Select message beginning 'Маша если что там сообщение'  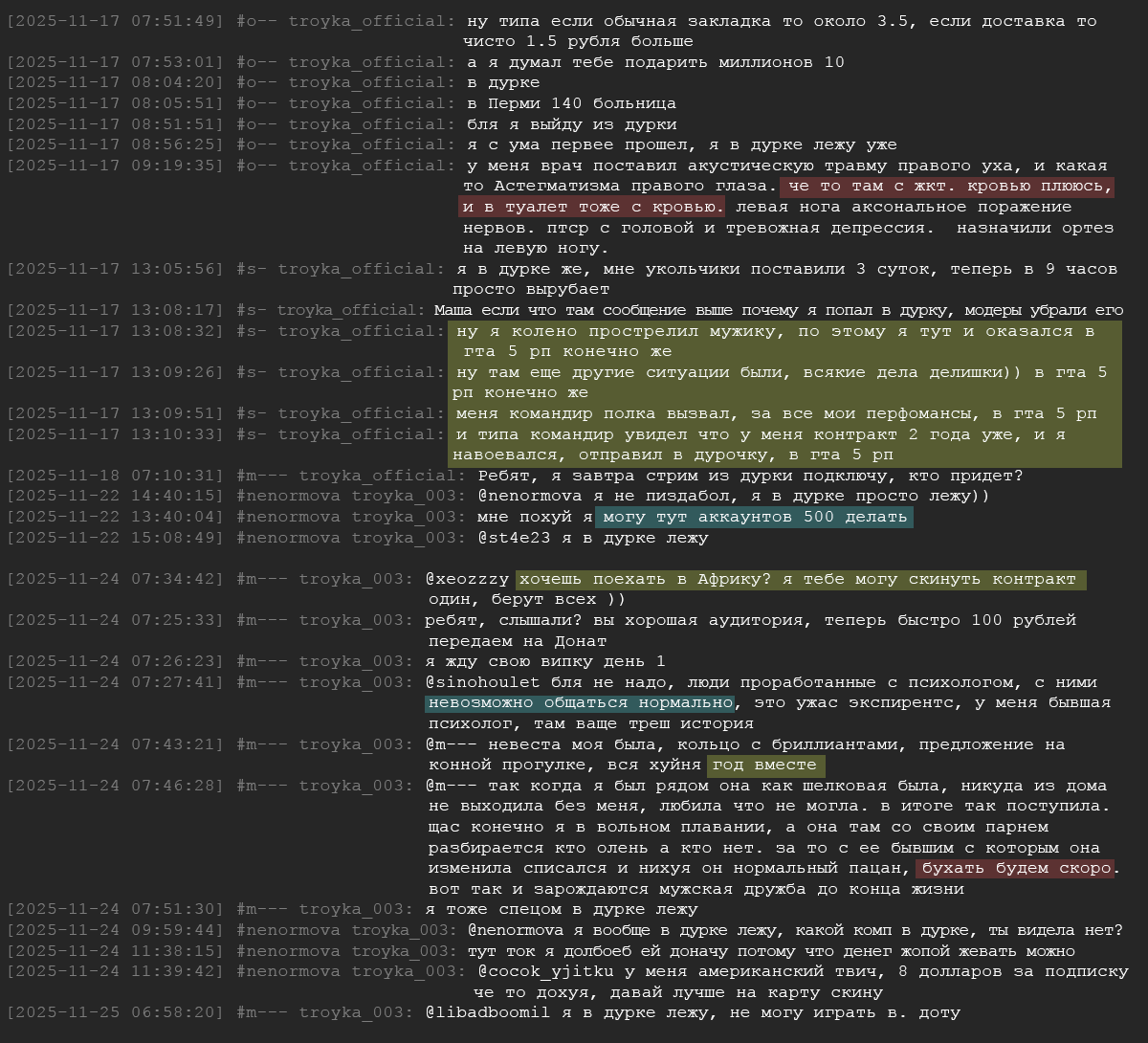tap(779, 310)
